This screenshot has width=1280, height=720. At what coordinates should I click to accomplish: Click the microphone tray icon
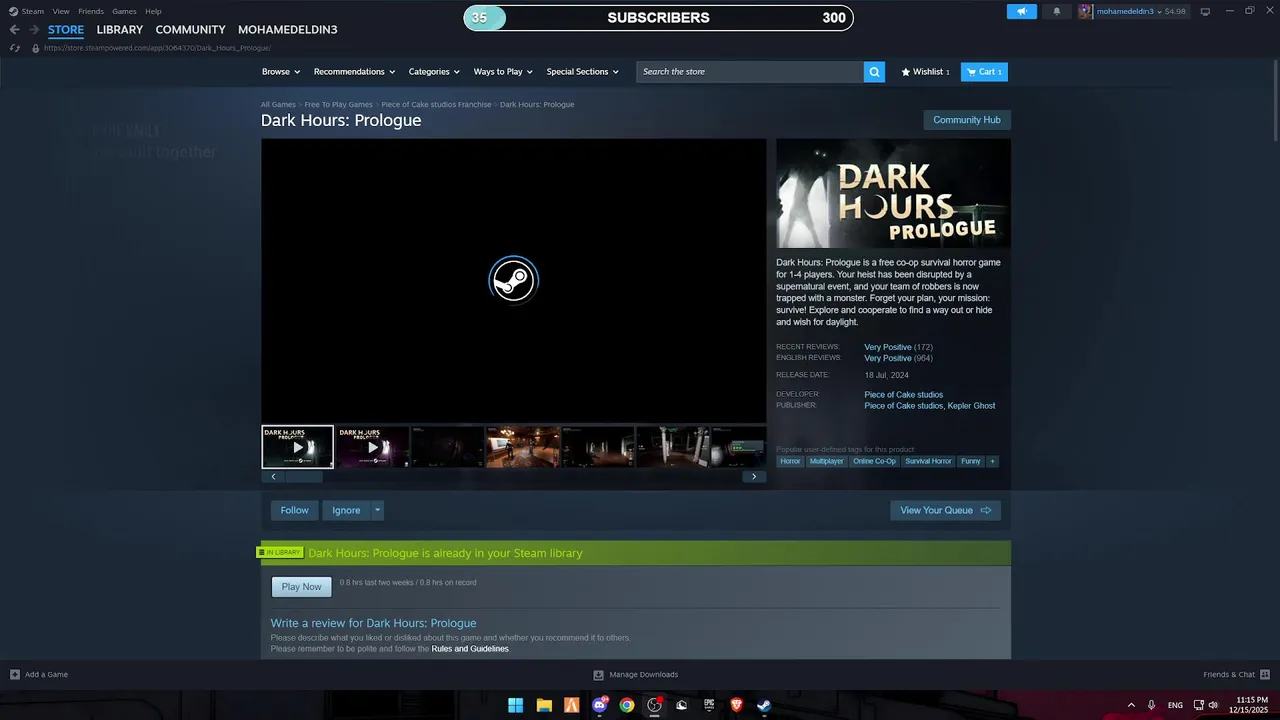[x=1152, y=705]
